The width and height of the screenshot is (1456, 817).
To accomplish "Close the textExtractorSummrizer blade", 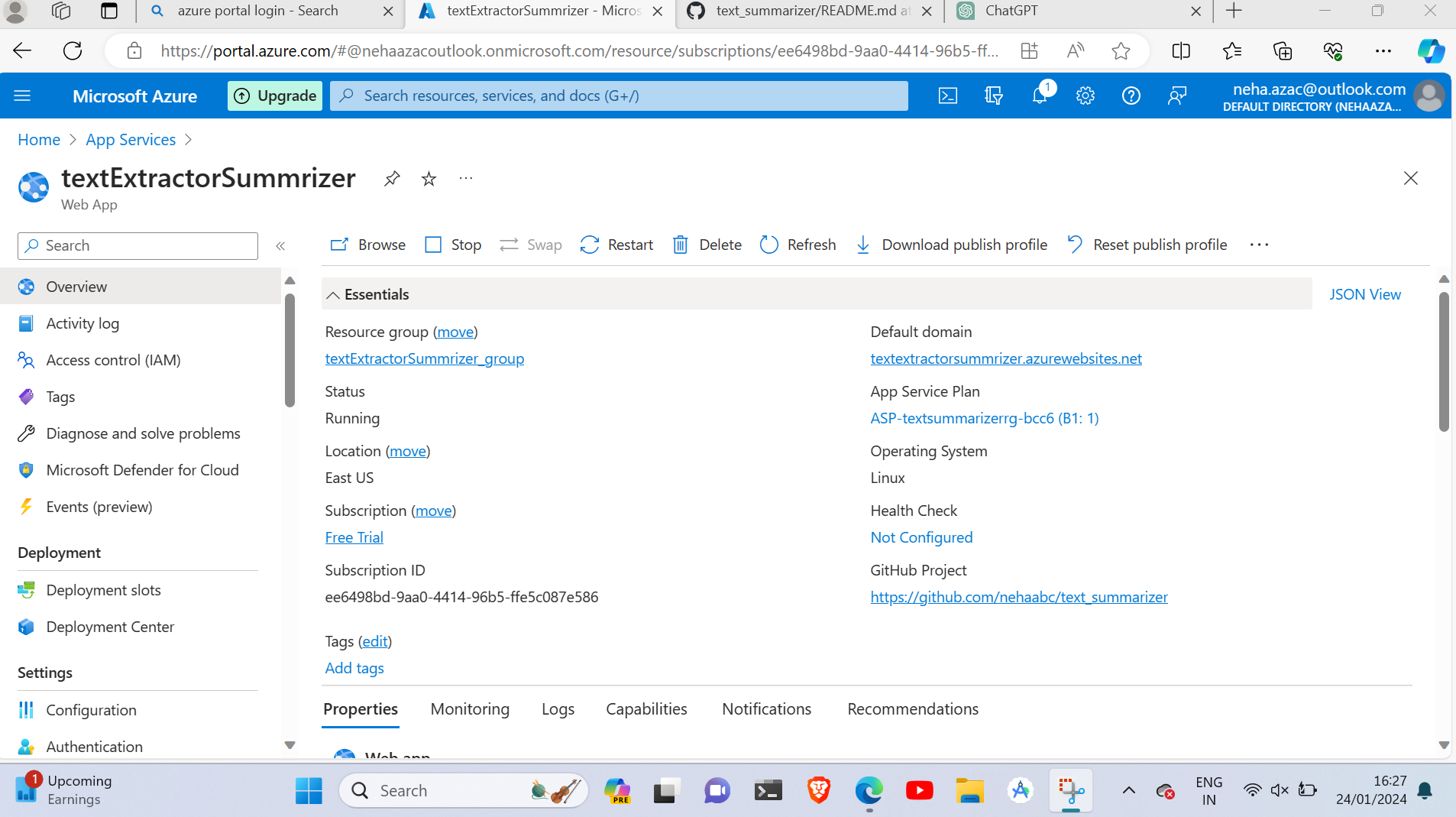I will pos(1411,178).
